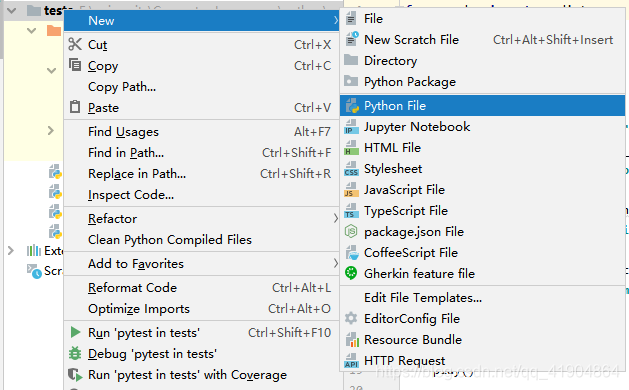Image resolution: width=629 pixels, height=390 pixels.
Task: Click the Jupyter Notebook file icon
Action: (351, 127)
